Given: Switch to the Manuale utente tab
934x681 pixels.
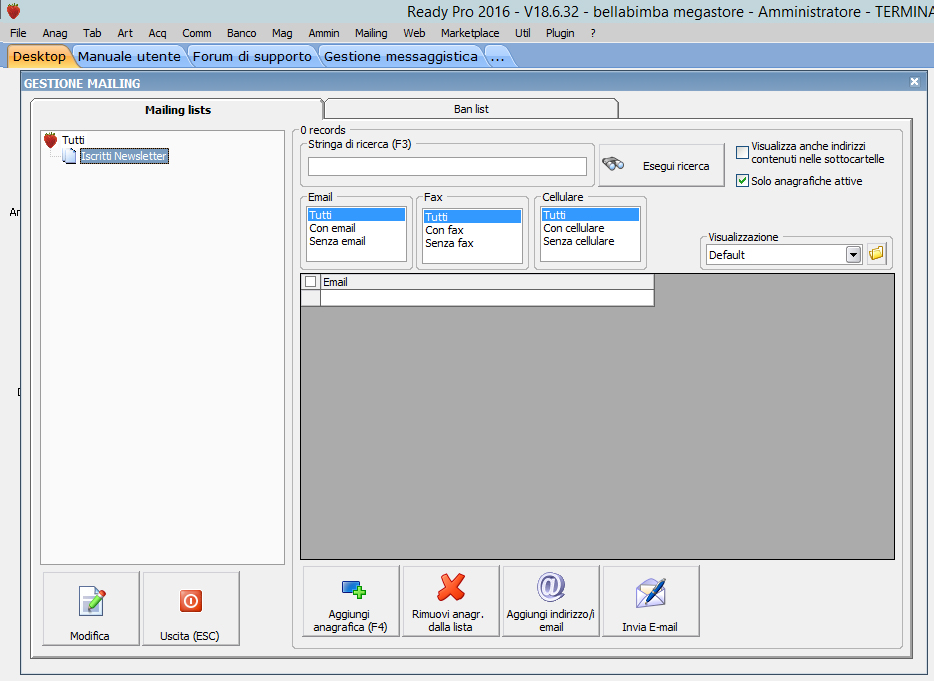Looking at the screenshot, I should pyautogui.click(x=129, y=57).
